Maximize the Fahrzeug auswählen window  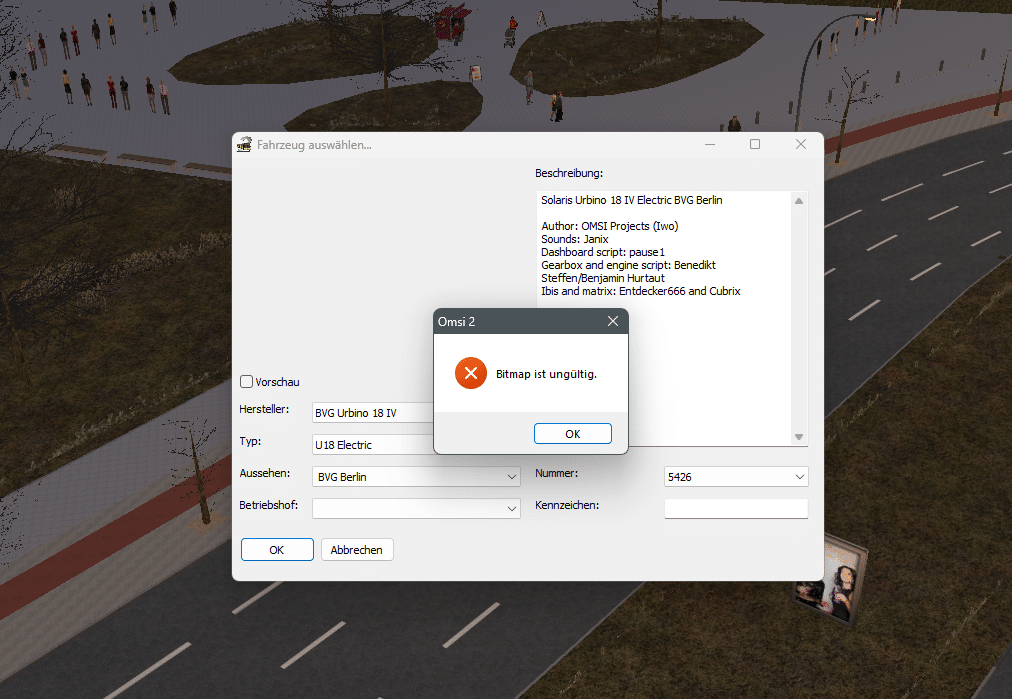click(x=755, y=145)
